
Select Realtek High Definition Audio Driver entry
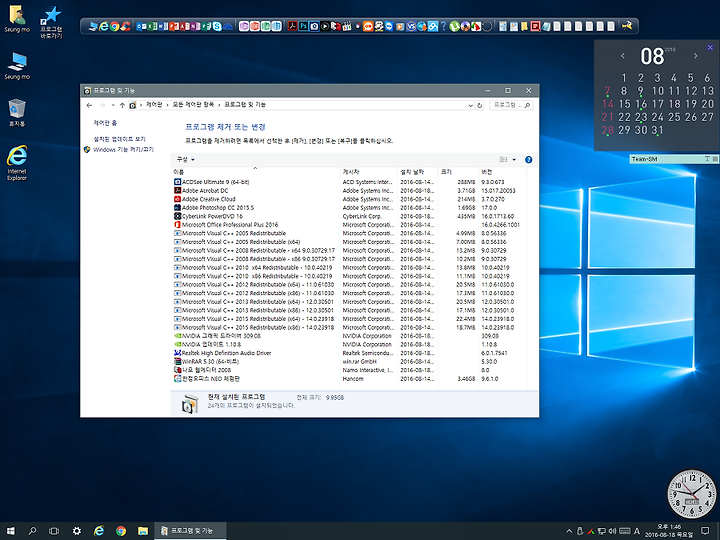(x=349, y=353)
